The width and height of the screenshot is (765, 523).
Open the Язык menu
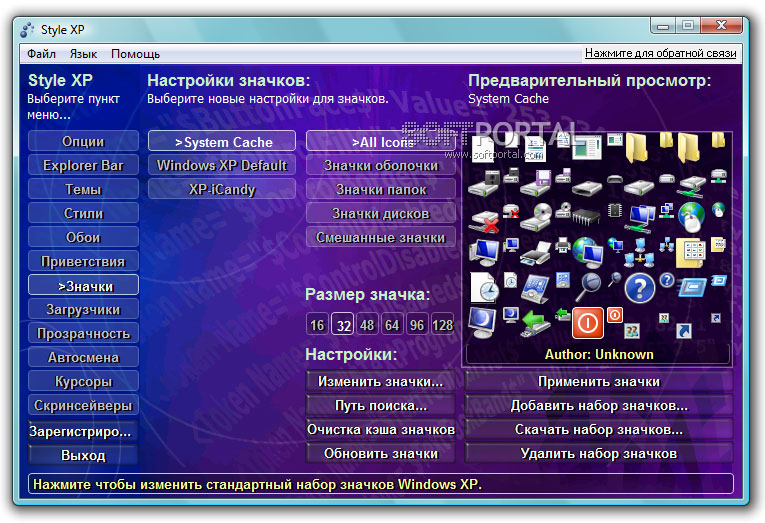(83, 54)
